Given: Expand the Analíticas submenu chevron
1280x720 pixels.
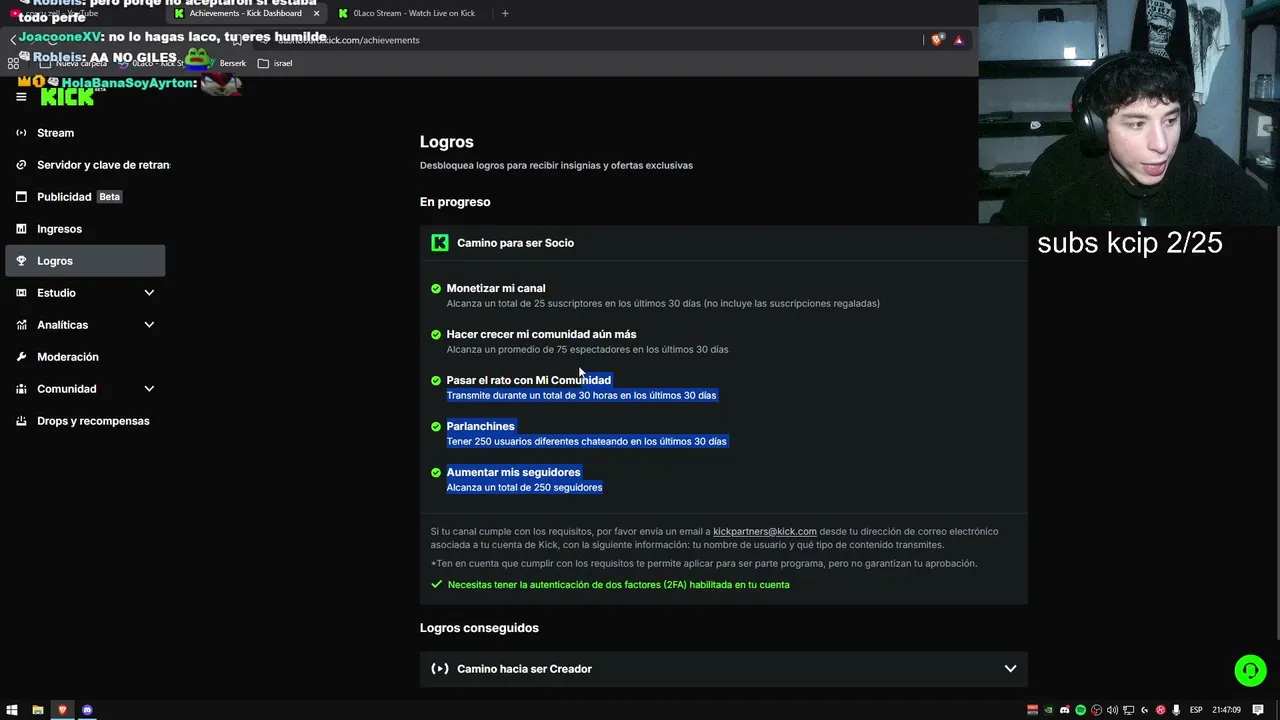Looking at the screenshot, I should [x=149, y=325].
